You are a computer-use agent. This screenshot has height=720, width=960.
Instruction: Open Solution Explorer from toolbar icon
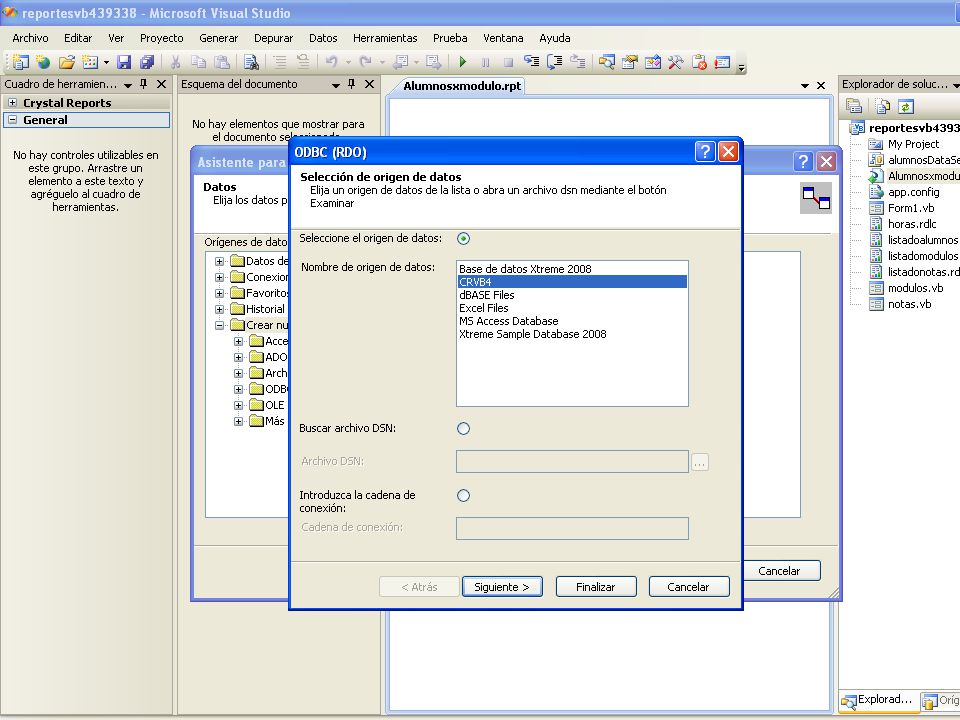607,62
